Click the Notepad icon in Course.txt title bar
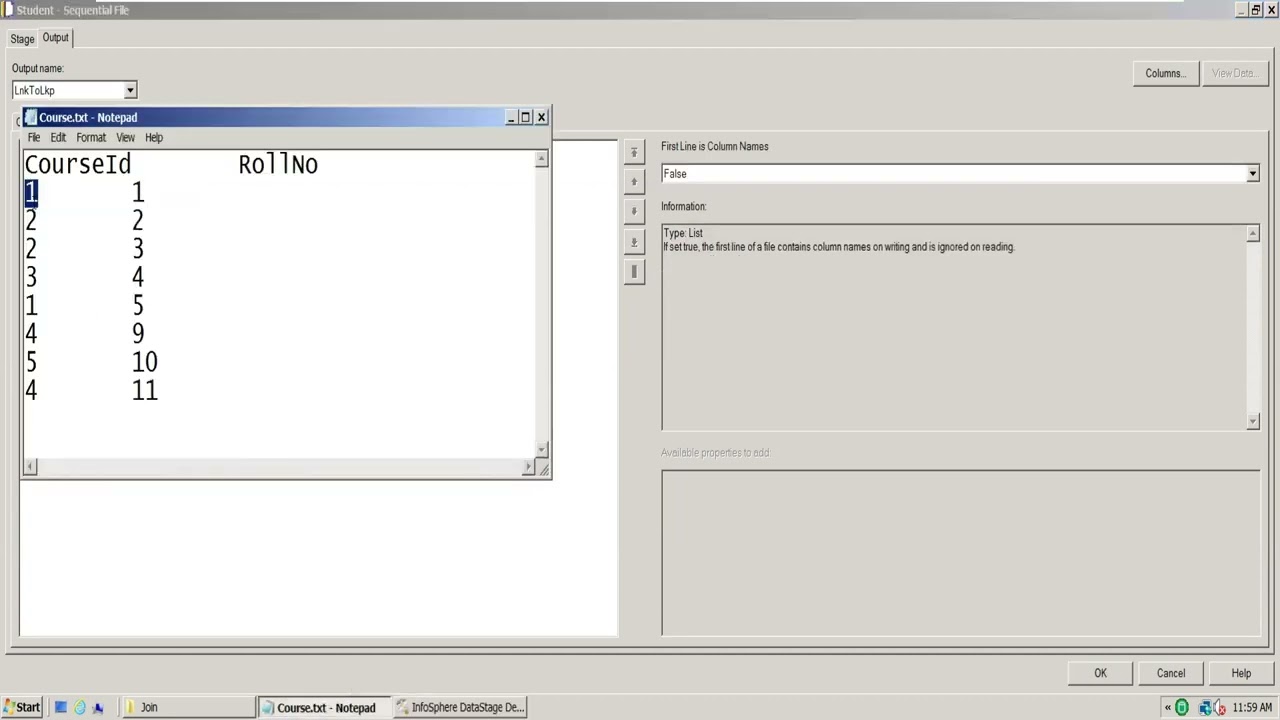Image resolution: width=1280 pixels, height=720 pixels. [x=31, y=117]
